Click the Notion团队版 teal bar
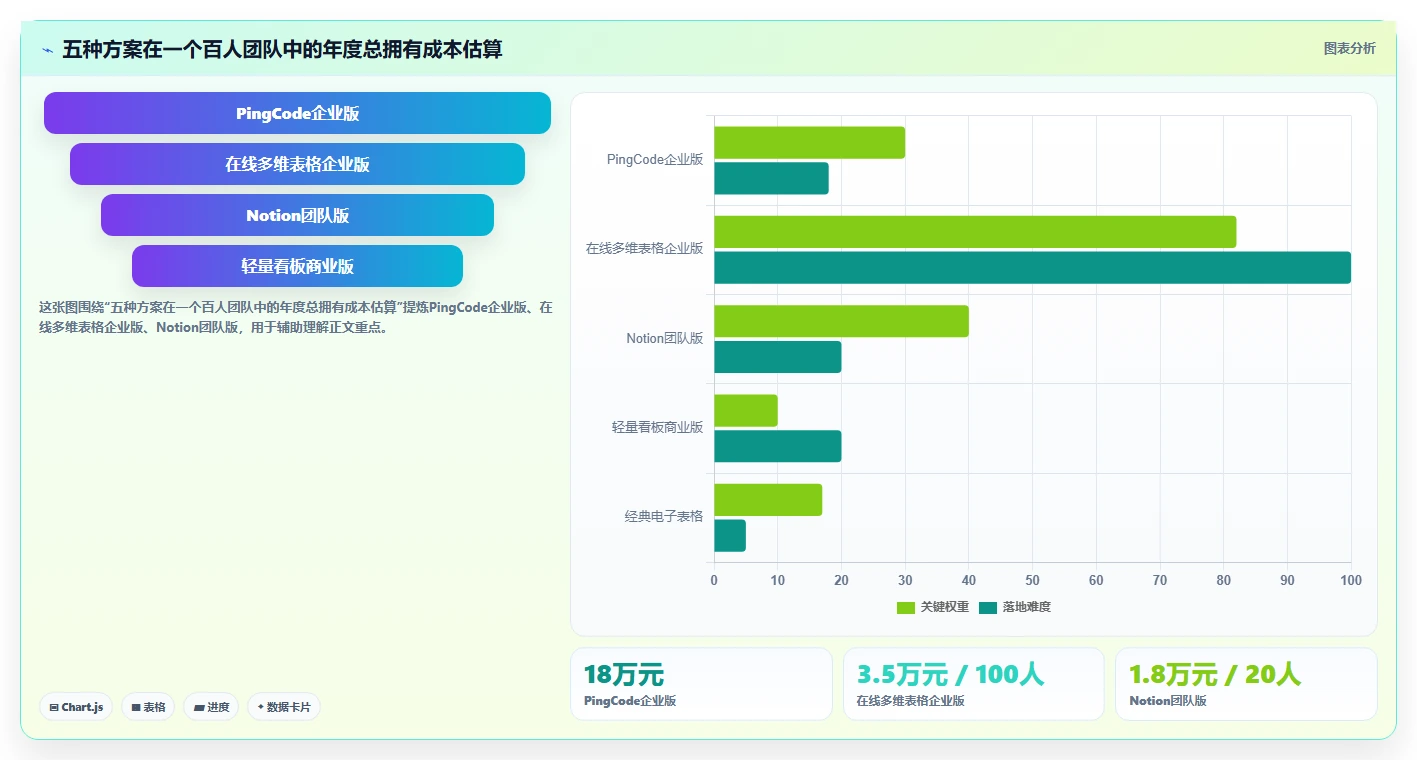Image resolution: width=1417 pixels, height=760 pixels. pos(777,357)
